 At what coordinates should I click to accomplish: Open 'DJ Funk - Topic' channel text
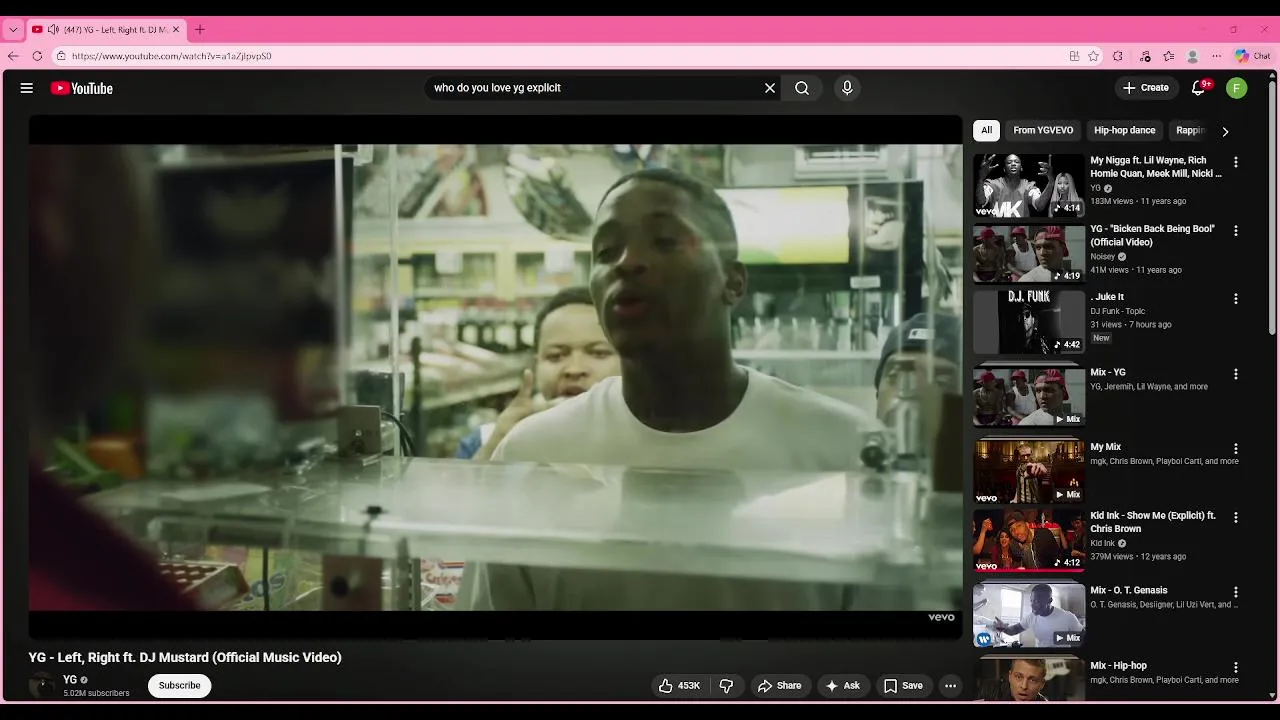tap(1118, 311)
